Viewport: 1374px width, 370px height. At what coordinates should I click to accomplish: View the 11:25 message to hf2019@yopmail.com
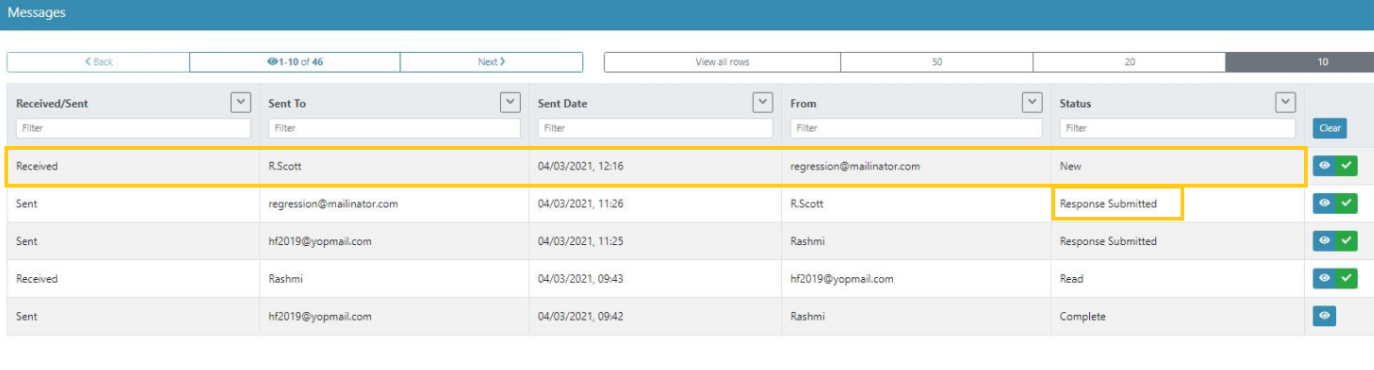(x=1324, y=241)
